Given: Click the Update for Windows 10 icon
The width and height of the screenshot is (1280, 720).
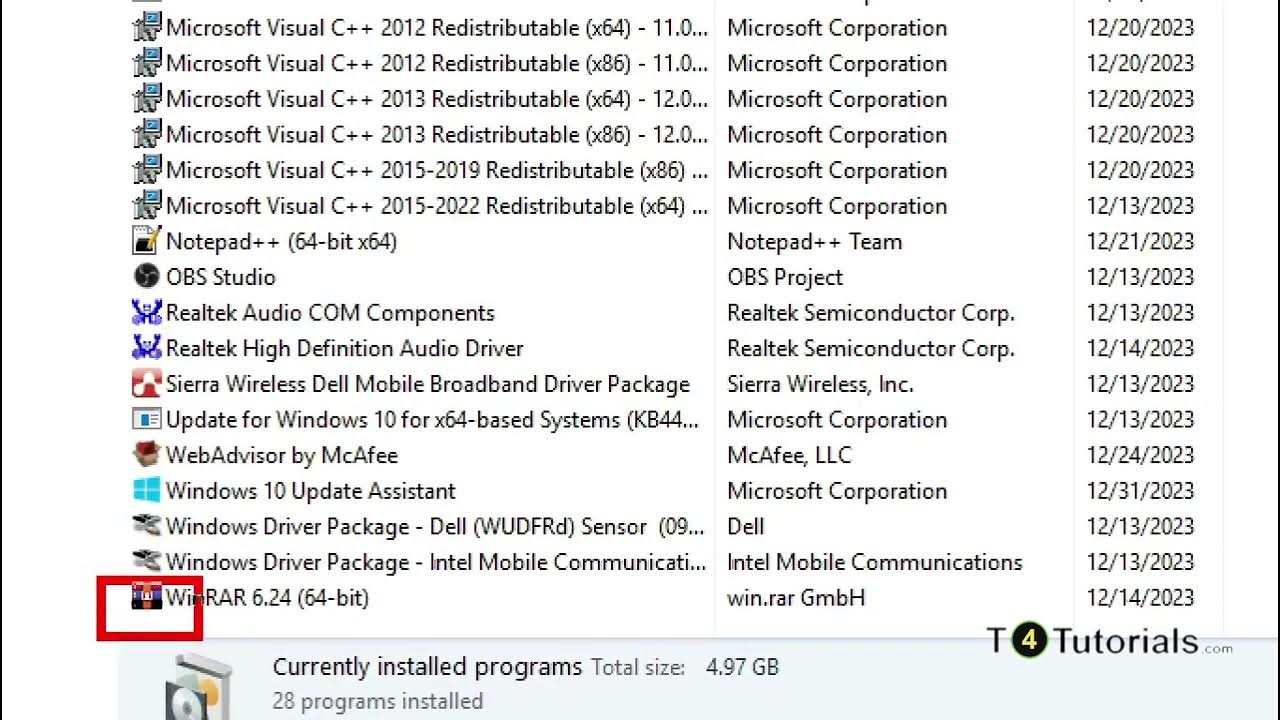Looking at the screenshot, I should 147,419.
